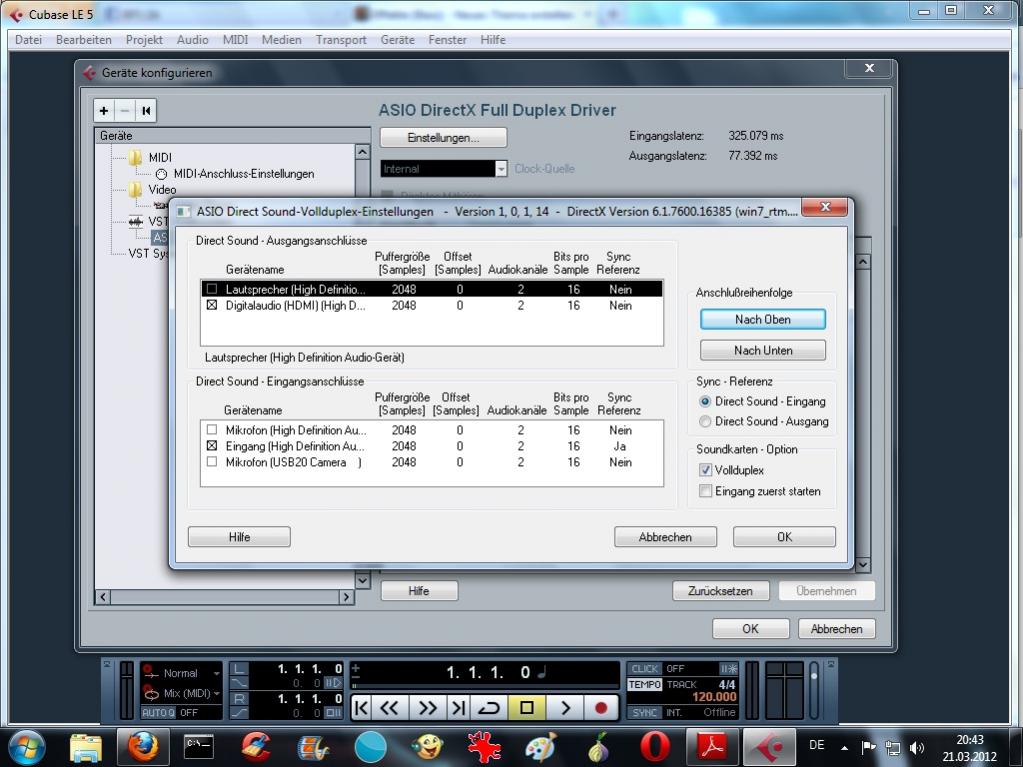1023x767 pixels.
Task: Confirm ASIO Direct Sound dialog with OK
Action: (x=784, y=537)
